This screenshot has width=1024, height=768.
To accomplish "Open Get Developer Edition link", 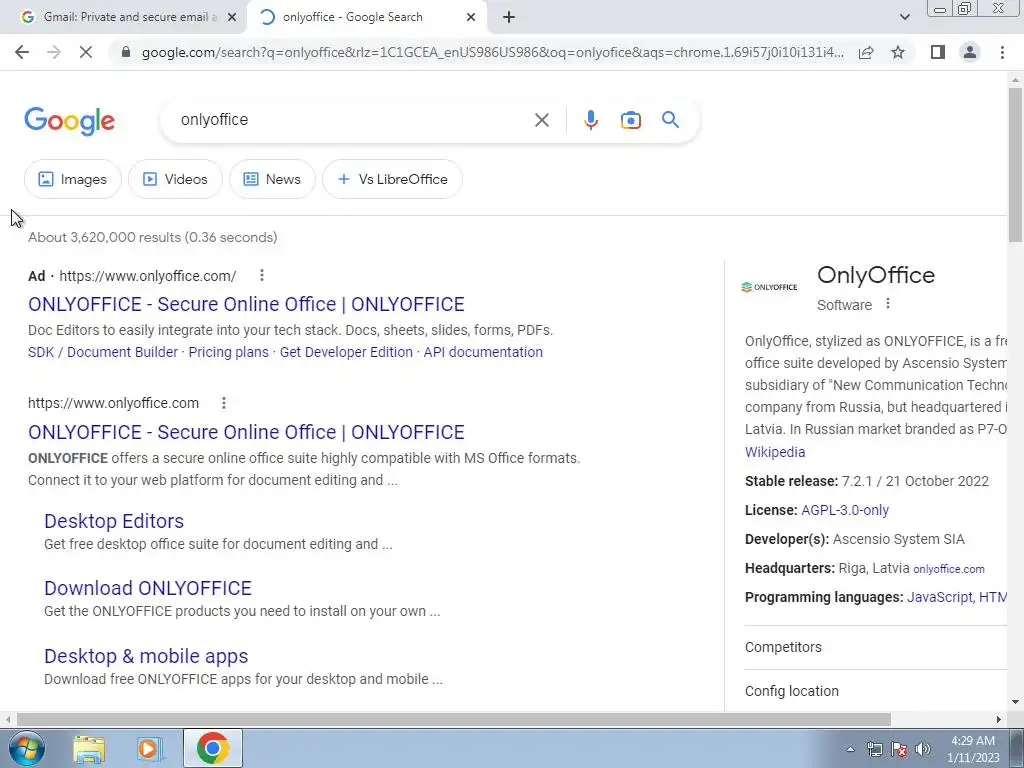I will (346, 352).
